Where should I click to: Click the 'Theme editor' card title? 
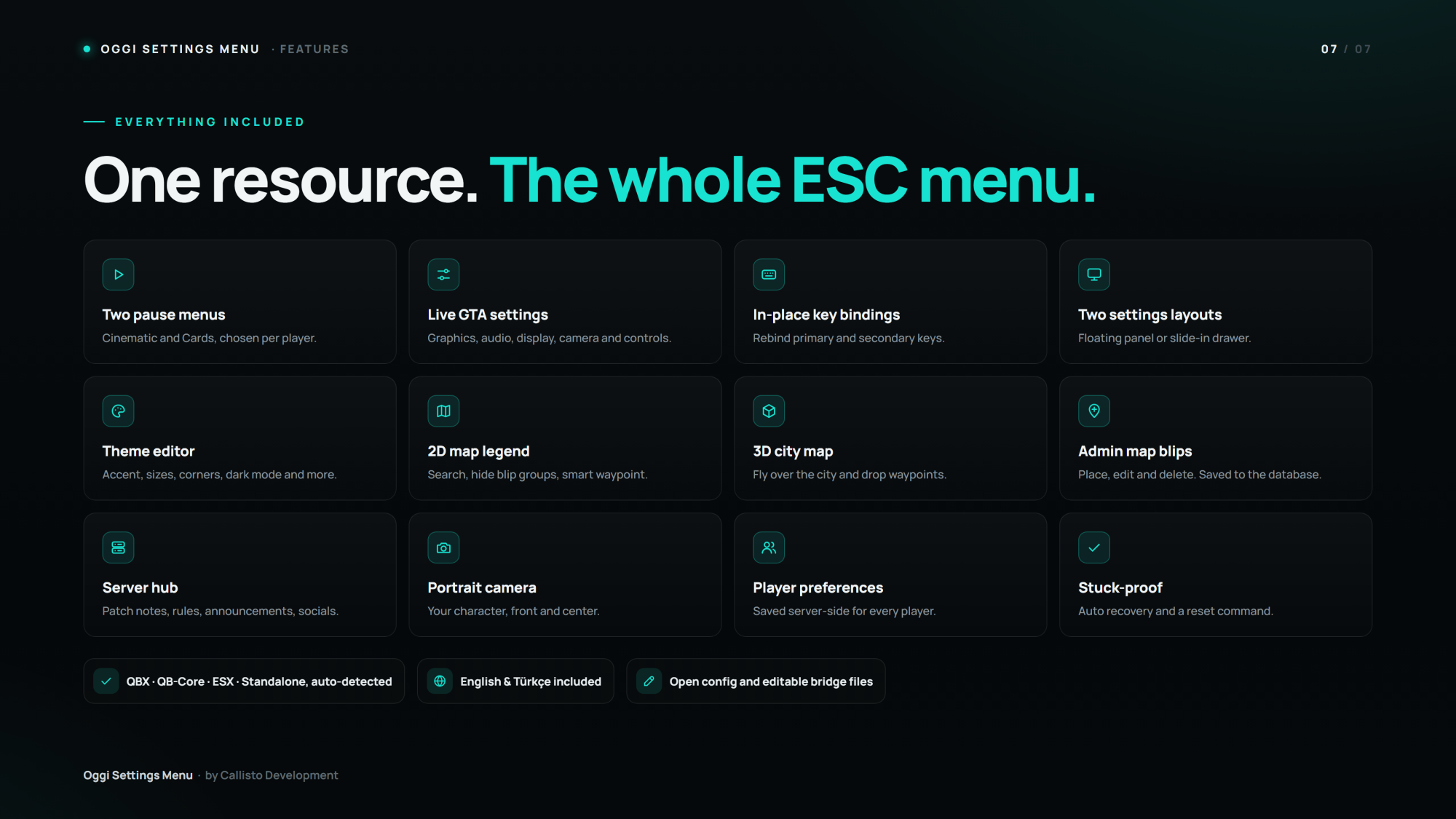point(149,451)
